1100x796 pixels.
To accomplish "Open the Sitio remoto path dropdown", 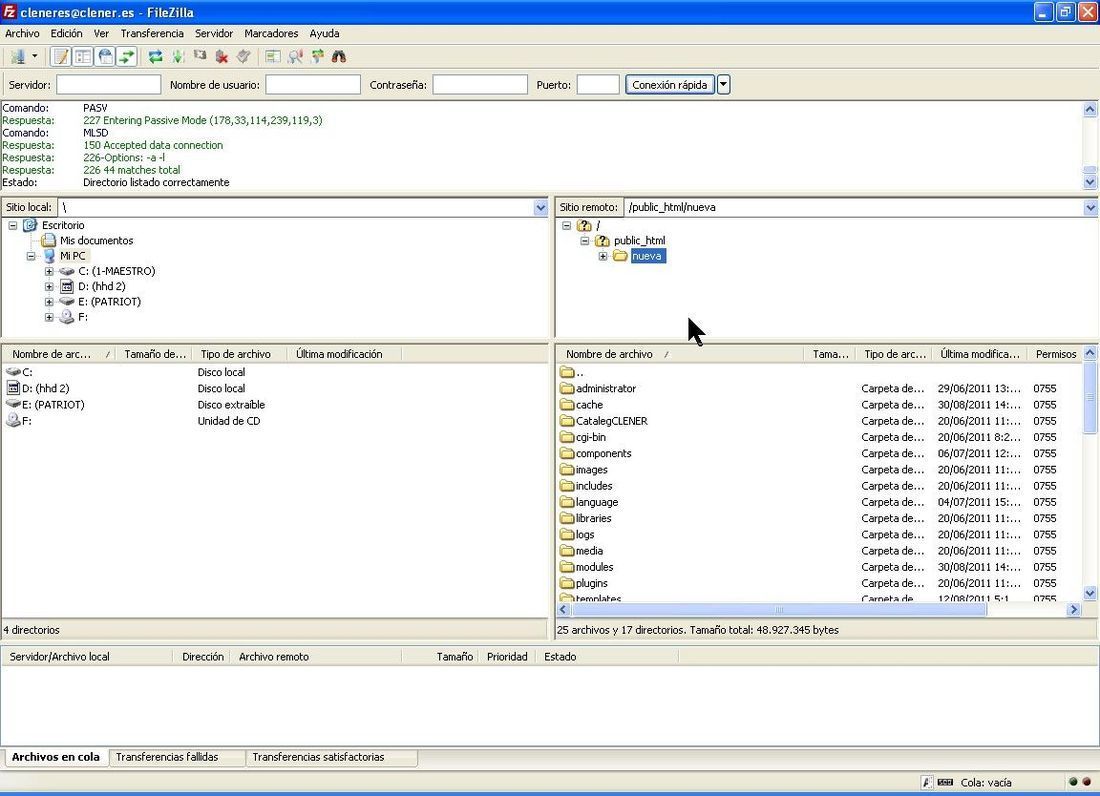I will point(1090,208).
